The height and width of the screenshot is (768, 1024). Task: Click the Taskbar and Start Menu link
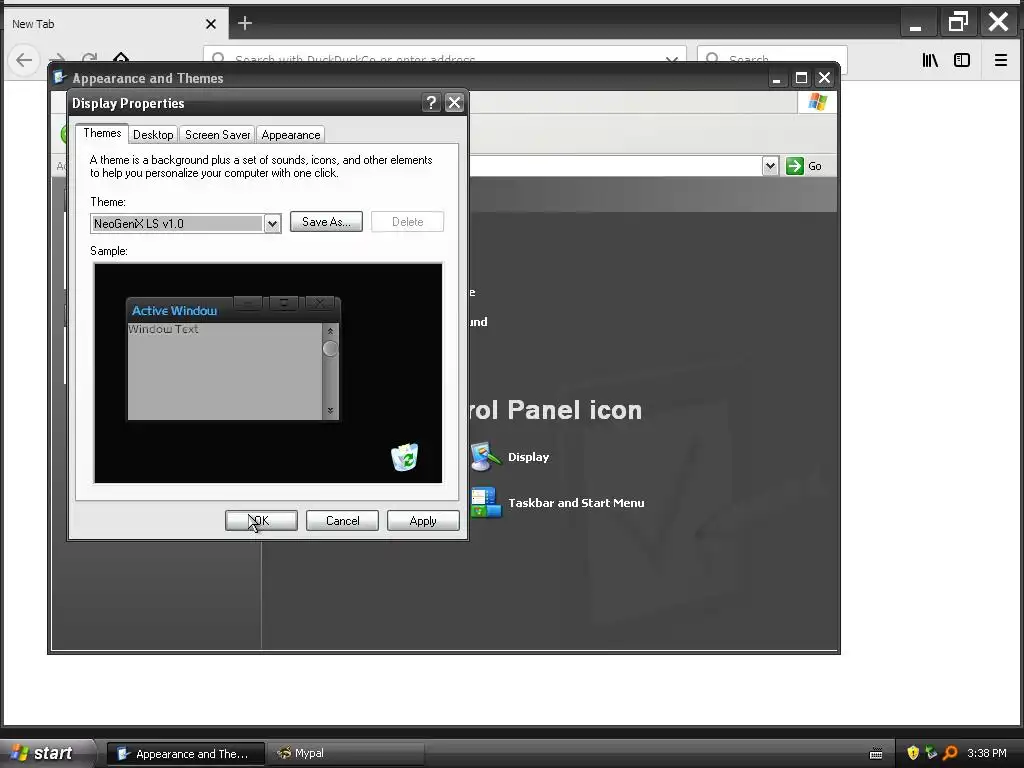576,503
